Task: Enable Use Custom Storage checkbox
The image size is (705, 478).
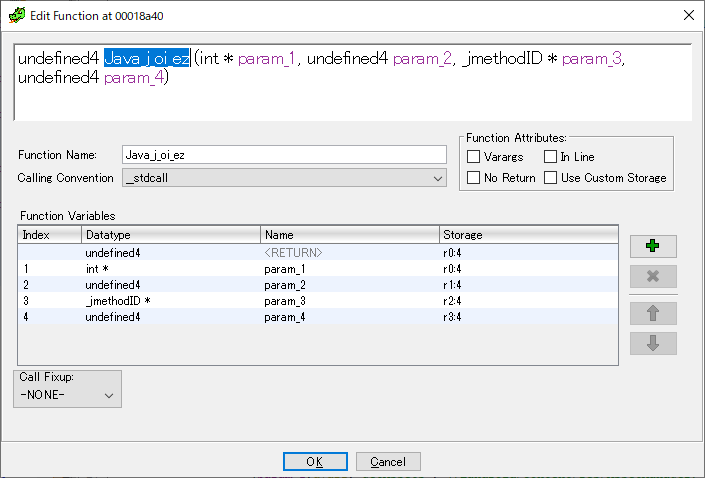Action: coord(550,178)
